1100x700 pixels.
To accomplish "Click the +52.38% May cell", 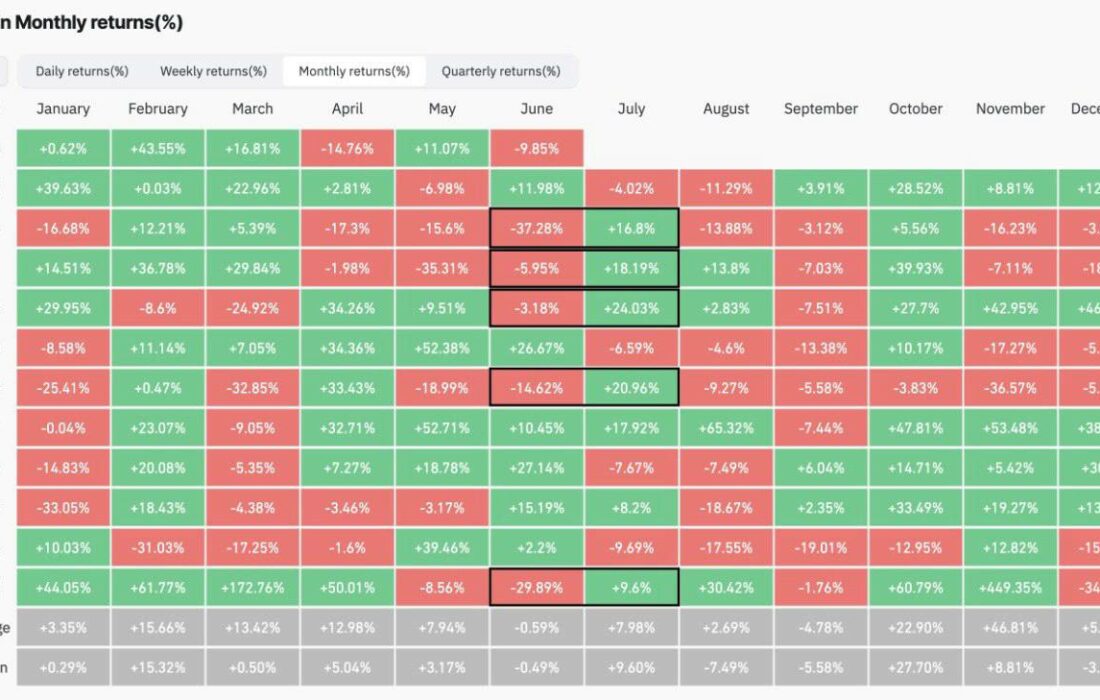I will (442, 348).
